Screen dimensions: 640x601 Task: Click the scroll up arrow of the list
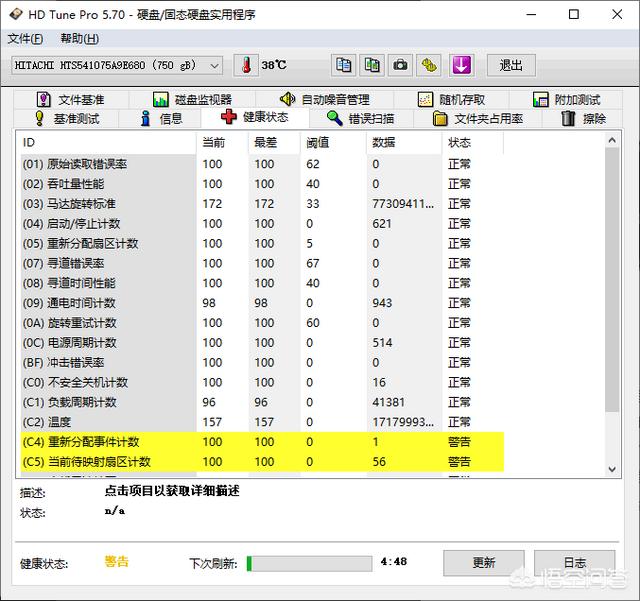(x=612, y=140)
